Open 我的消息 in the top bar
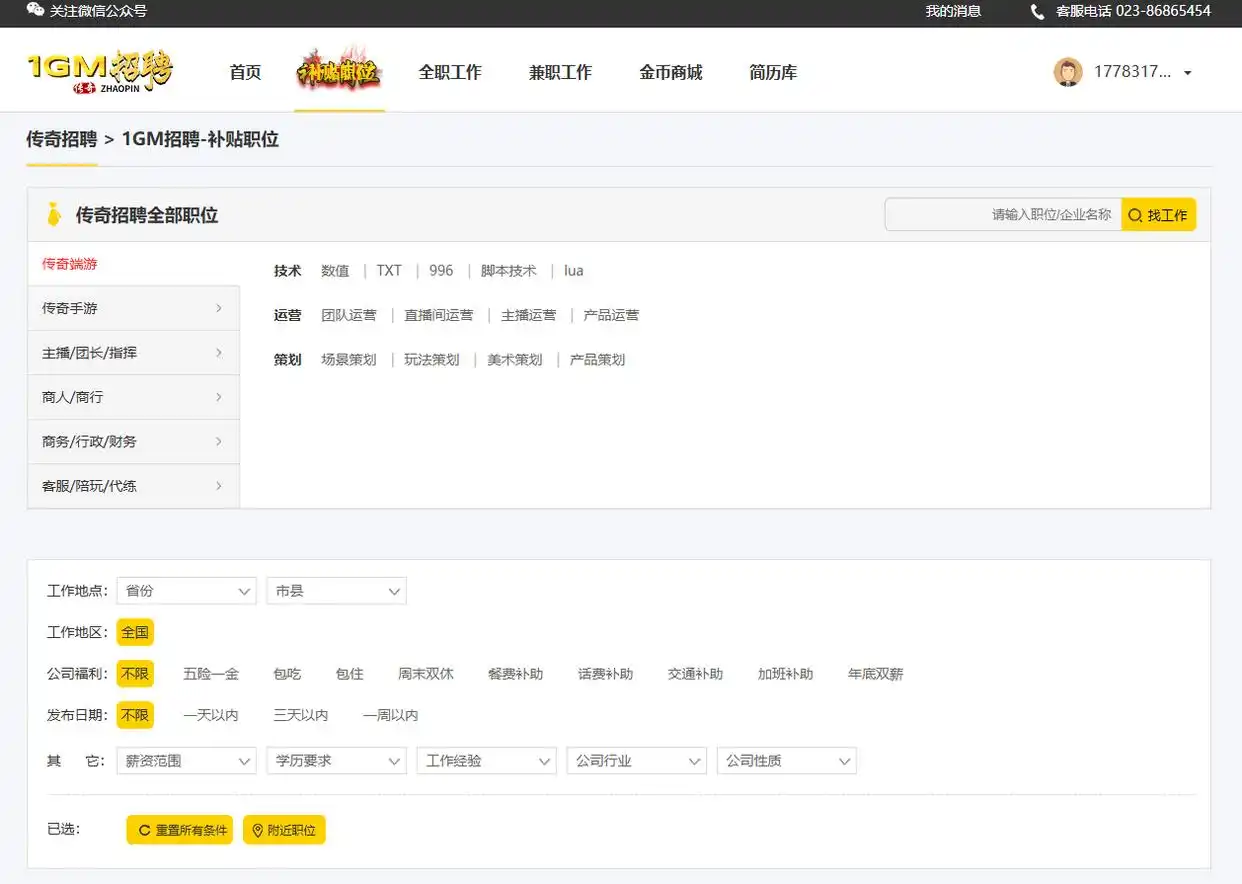 (x=952, y=12)
